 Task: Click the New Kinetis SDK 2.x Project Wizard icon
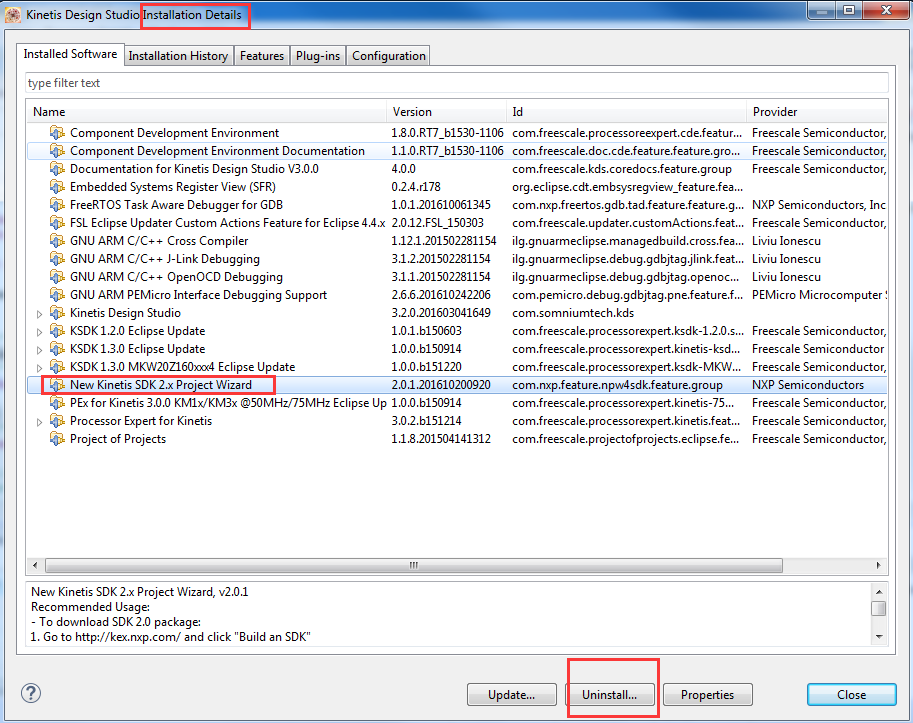(x=56, y=385)
